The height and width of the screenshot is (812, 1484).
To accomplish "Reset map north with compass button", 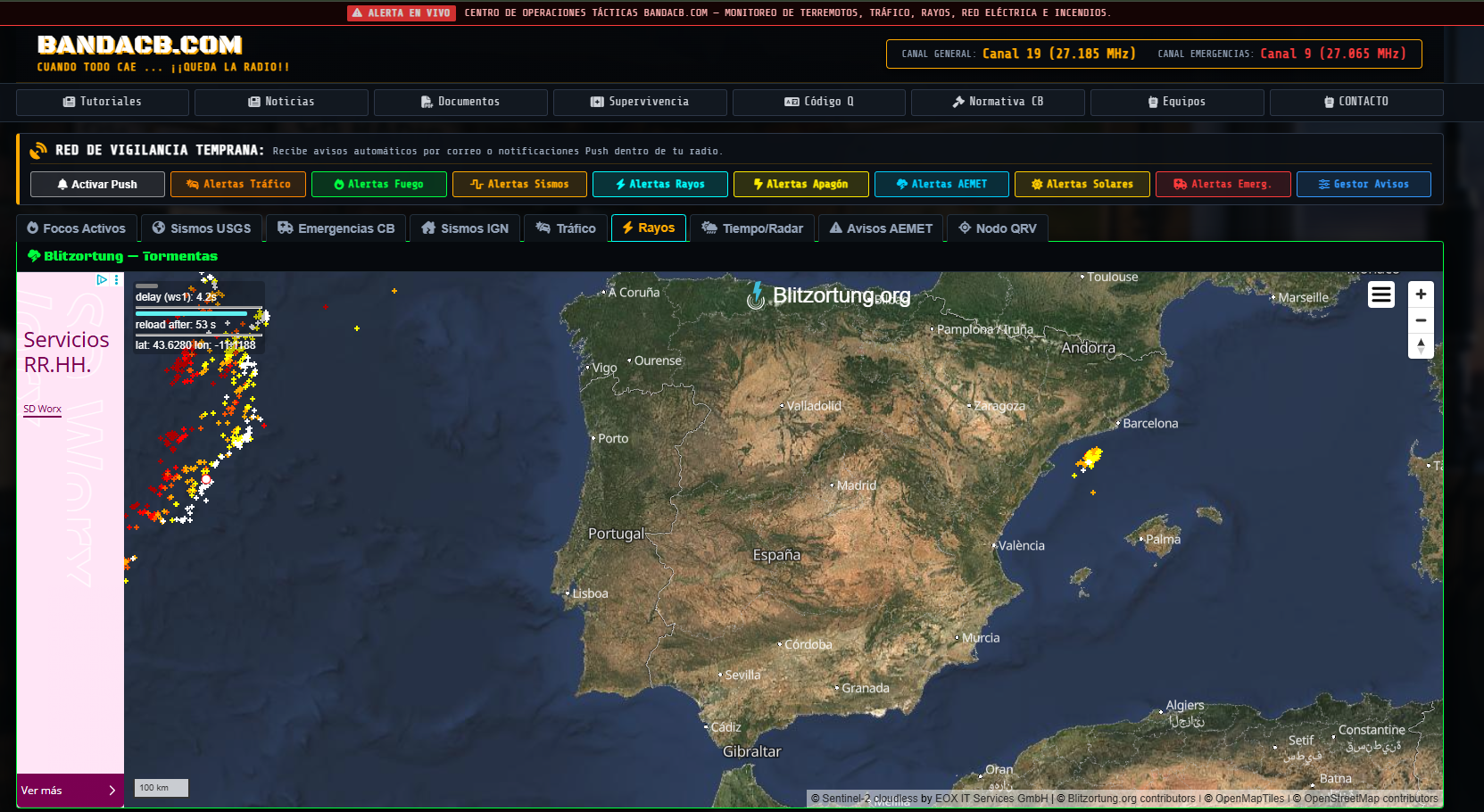I will [1421, 346].
